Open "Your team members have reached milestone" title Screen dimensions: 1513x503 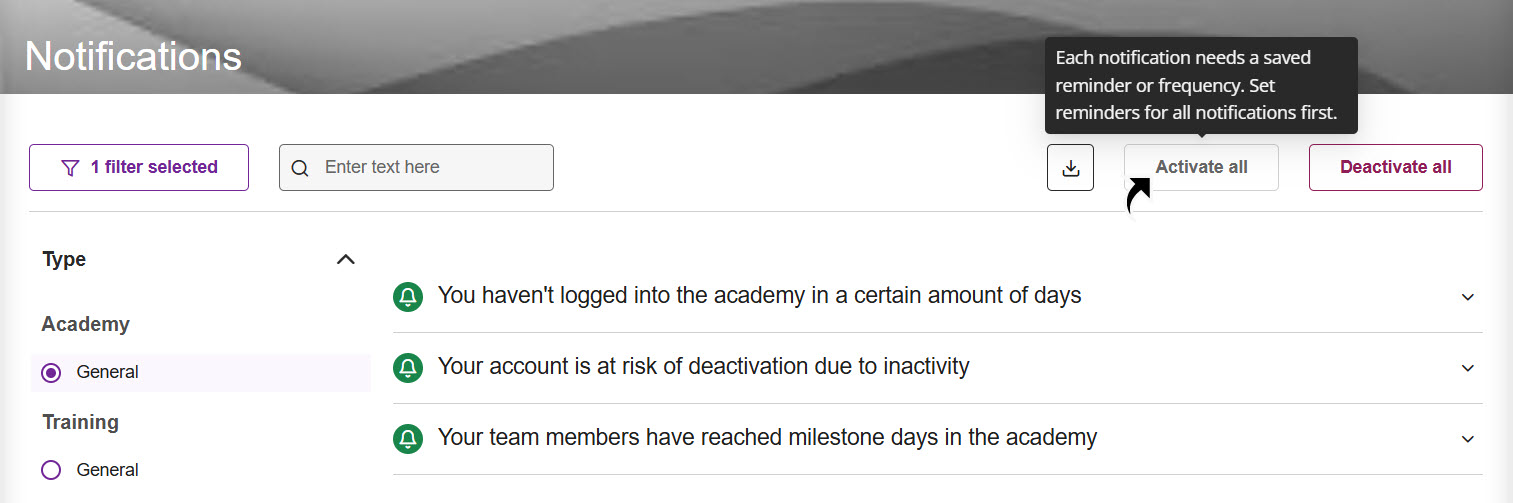[767, 438]
